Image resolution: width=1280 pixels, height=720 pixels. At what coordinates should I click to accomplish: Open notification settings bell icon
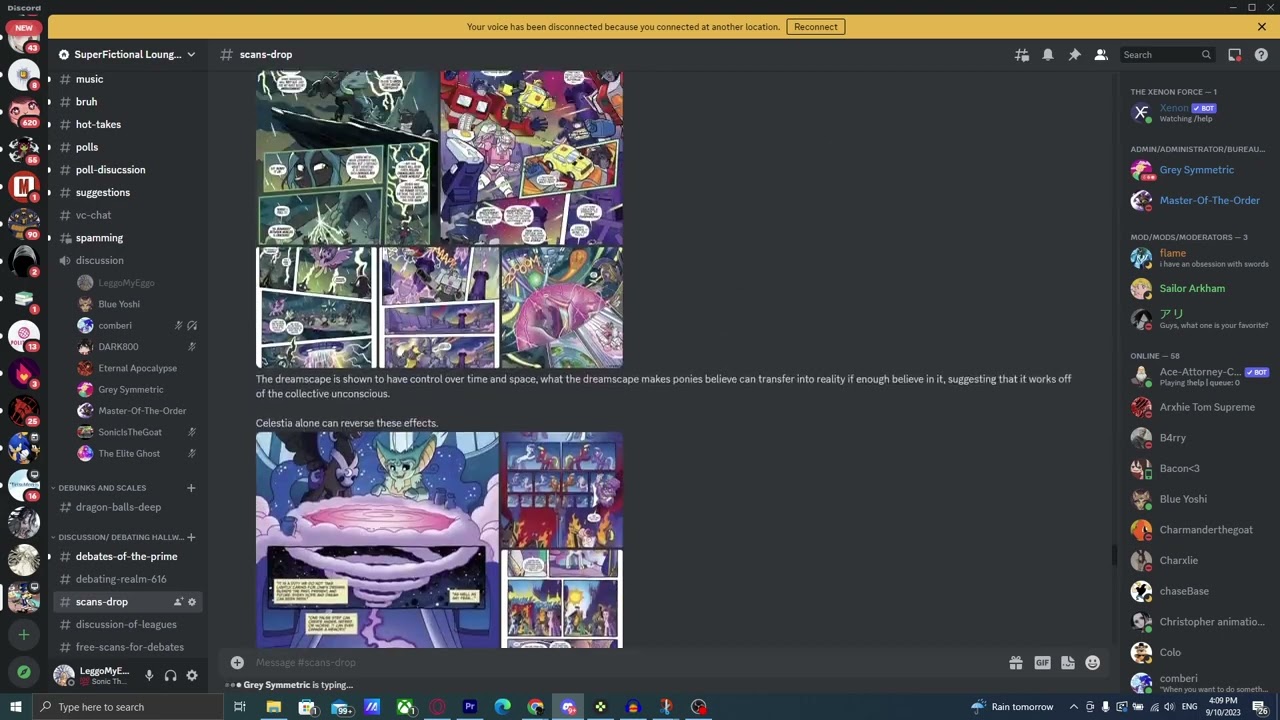coord(1048,55)
